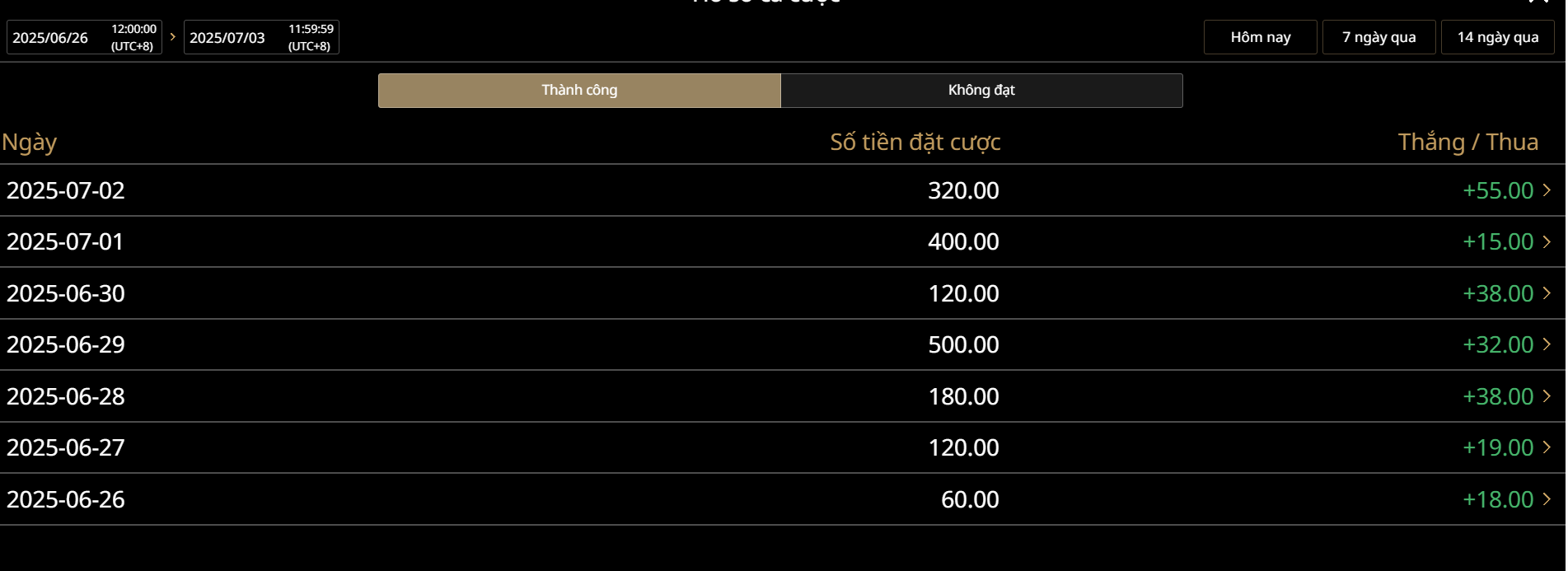The width and height of the screenshot is (1568, 571).
Task: Choose the 14 ngày qua range
Action: pyautogui.click(x=1497, y=37)
